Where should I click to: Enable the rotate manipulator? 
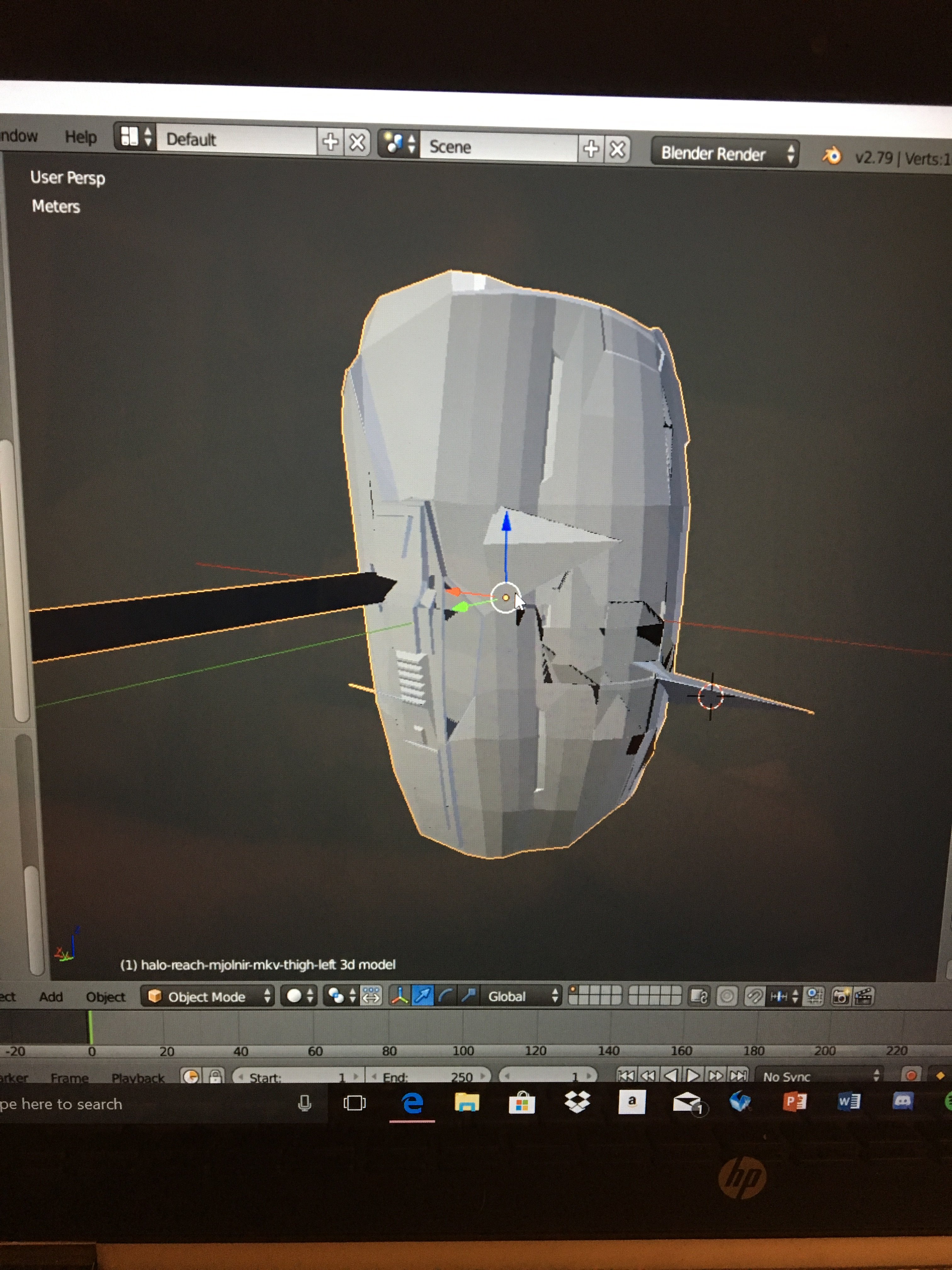445,996
